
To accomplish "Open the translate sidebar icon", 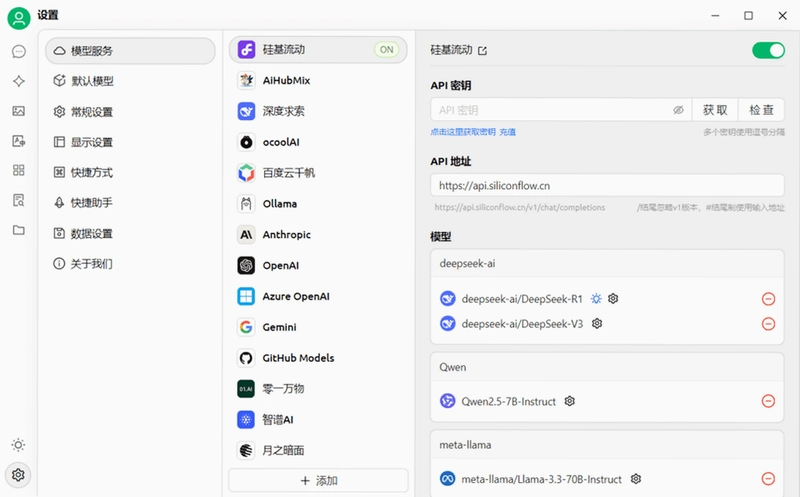I will (19, 141).
